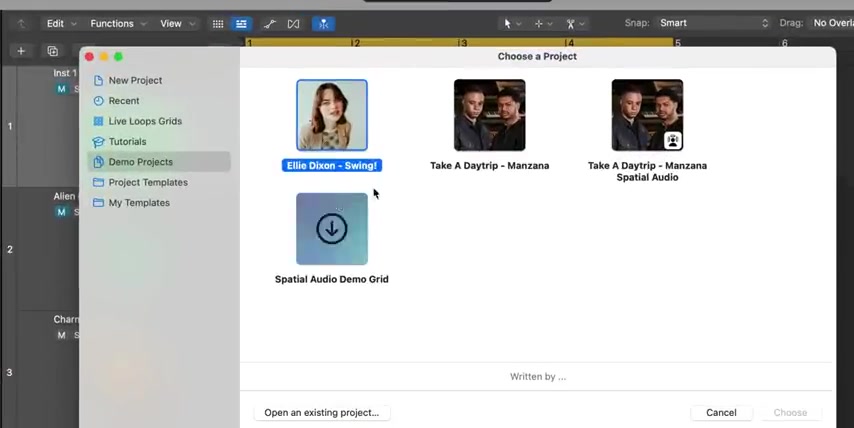Click the Duplicate Track icon

(53, 51)
